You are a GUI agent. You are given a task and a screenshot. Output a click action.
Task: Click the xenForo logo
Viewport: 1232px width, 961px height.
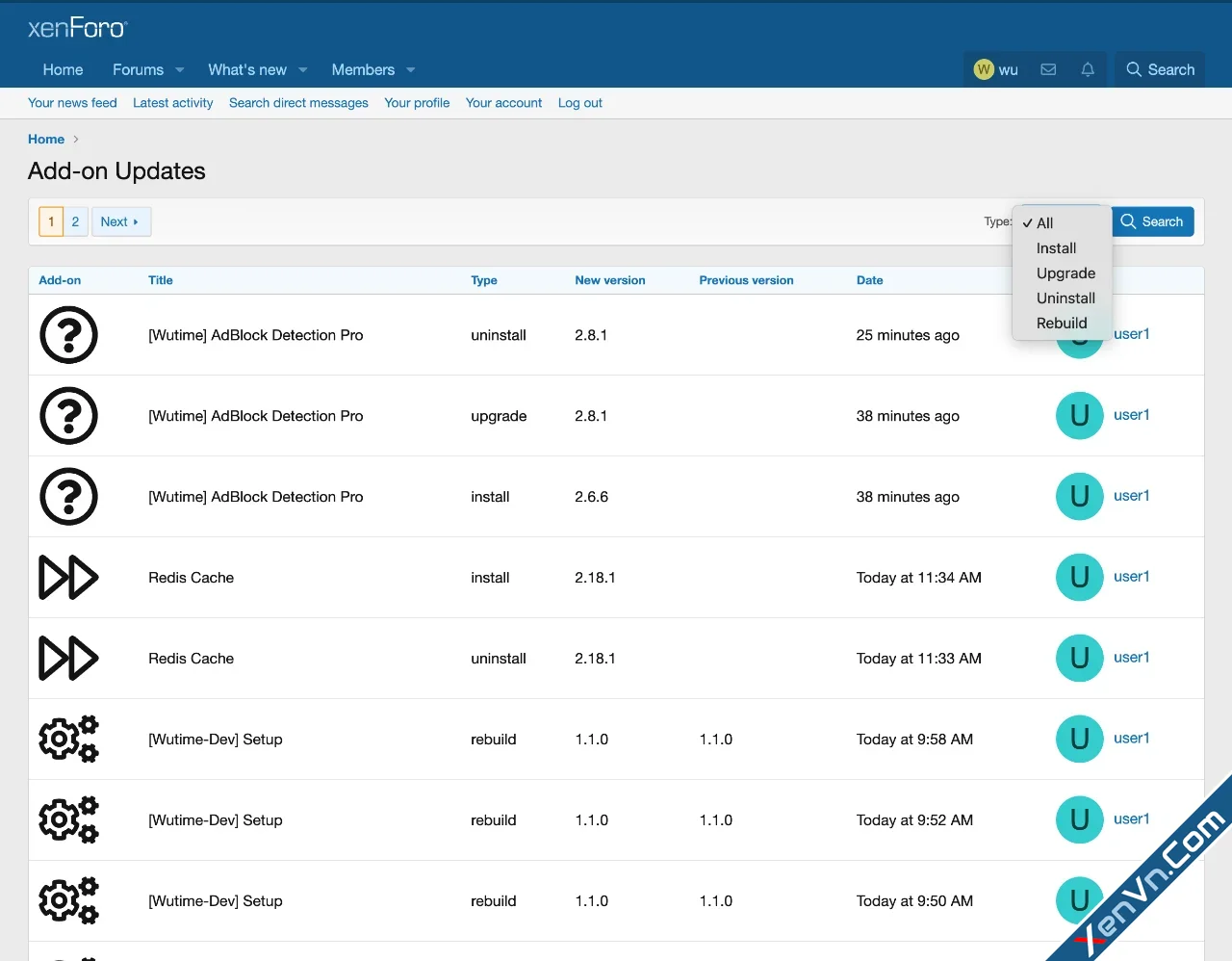tap(77, 27)
